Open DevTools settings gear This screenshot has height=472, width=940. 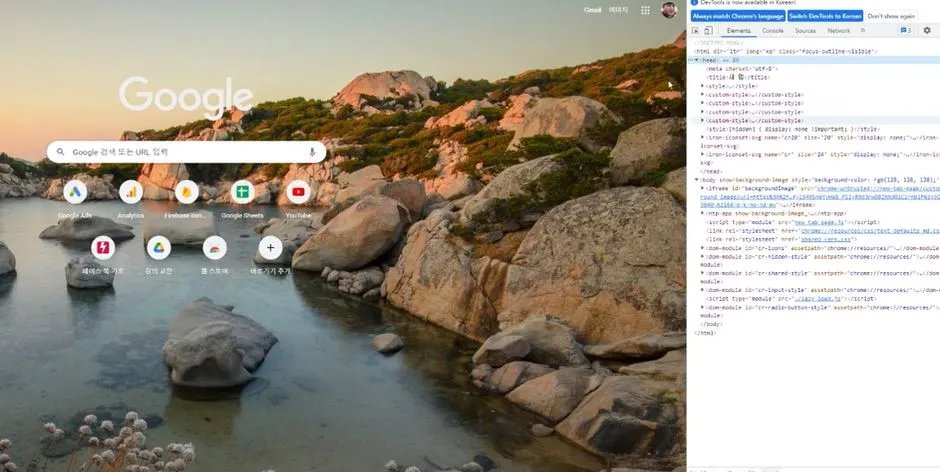(927, 31)
